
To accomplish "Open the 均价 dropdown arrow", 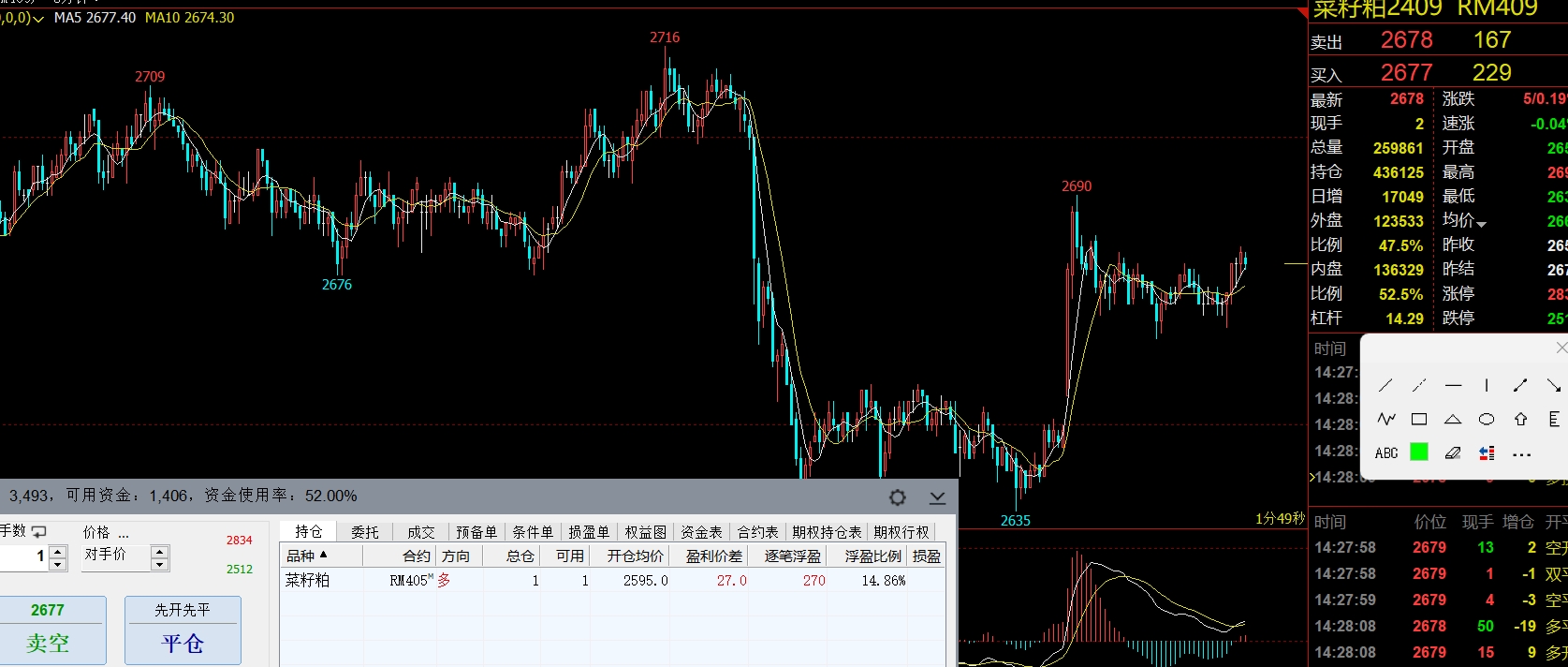I will click(1482, 224).
